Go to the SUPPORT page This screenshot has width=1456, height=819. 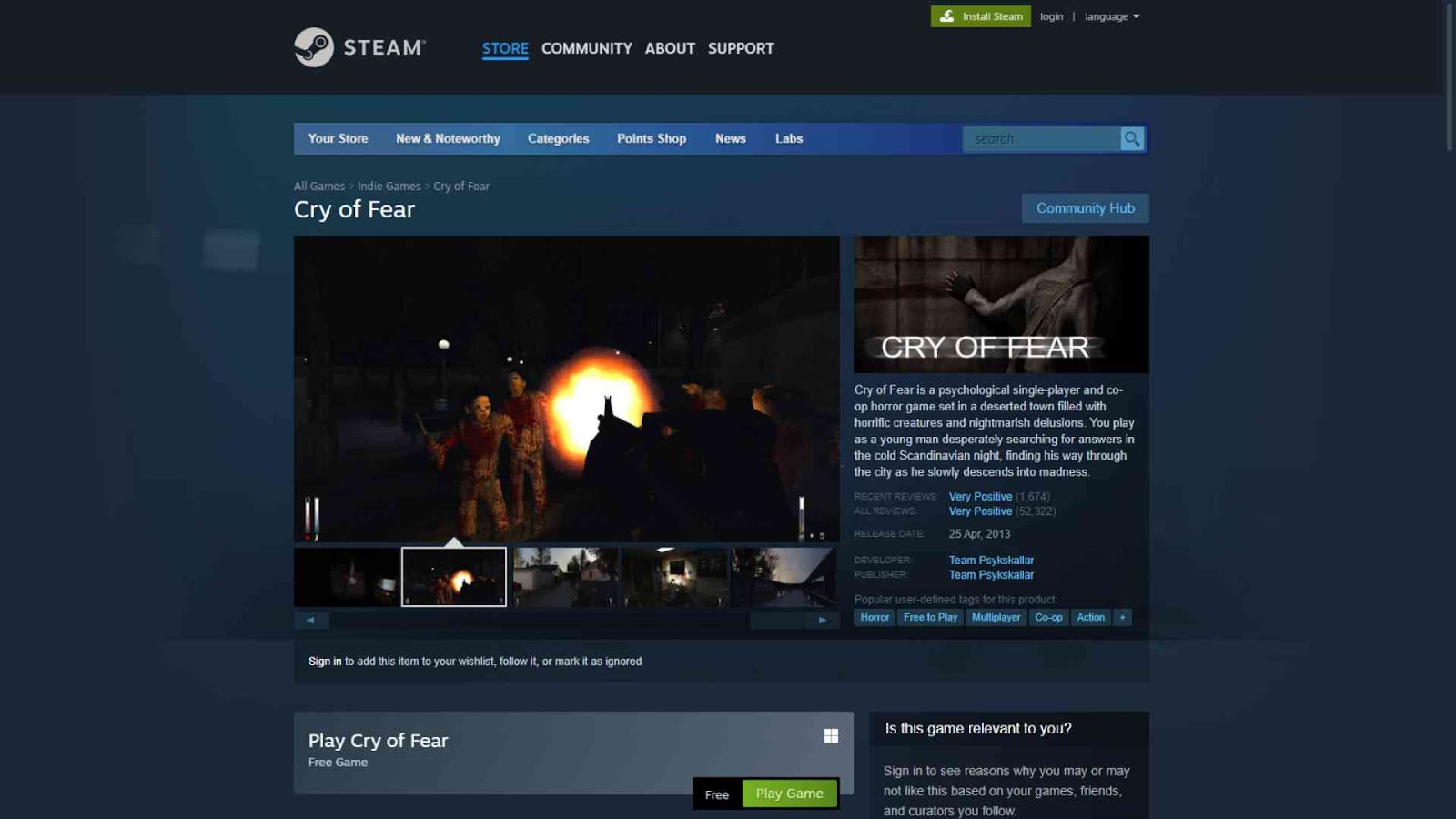point(741,48)
